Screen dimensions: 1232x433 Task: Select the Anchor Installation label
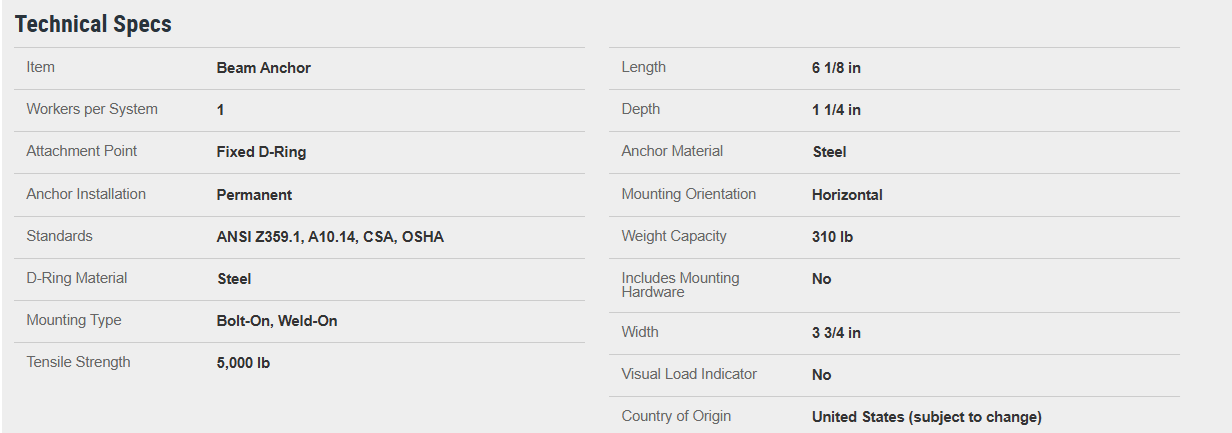(x=86, y=194)
